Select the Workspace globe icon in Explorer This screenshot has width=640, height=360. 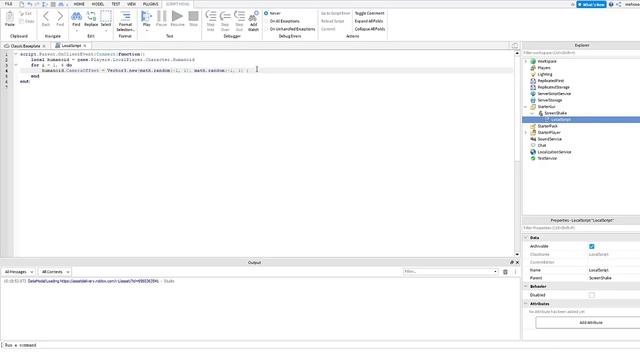(x=533, y=61)
